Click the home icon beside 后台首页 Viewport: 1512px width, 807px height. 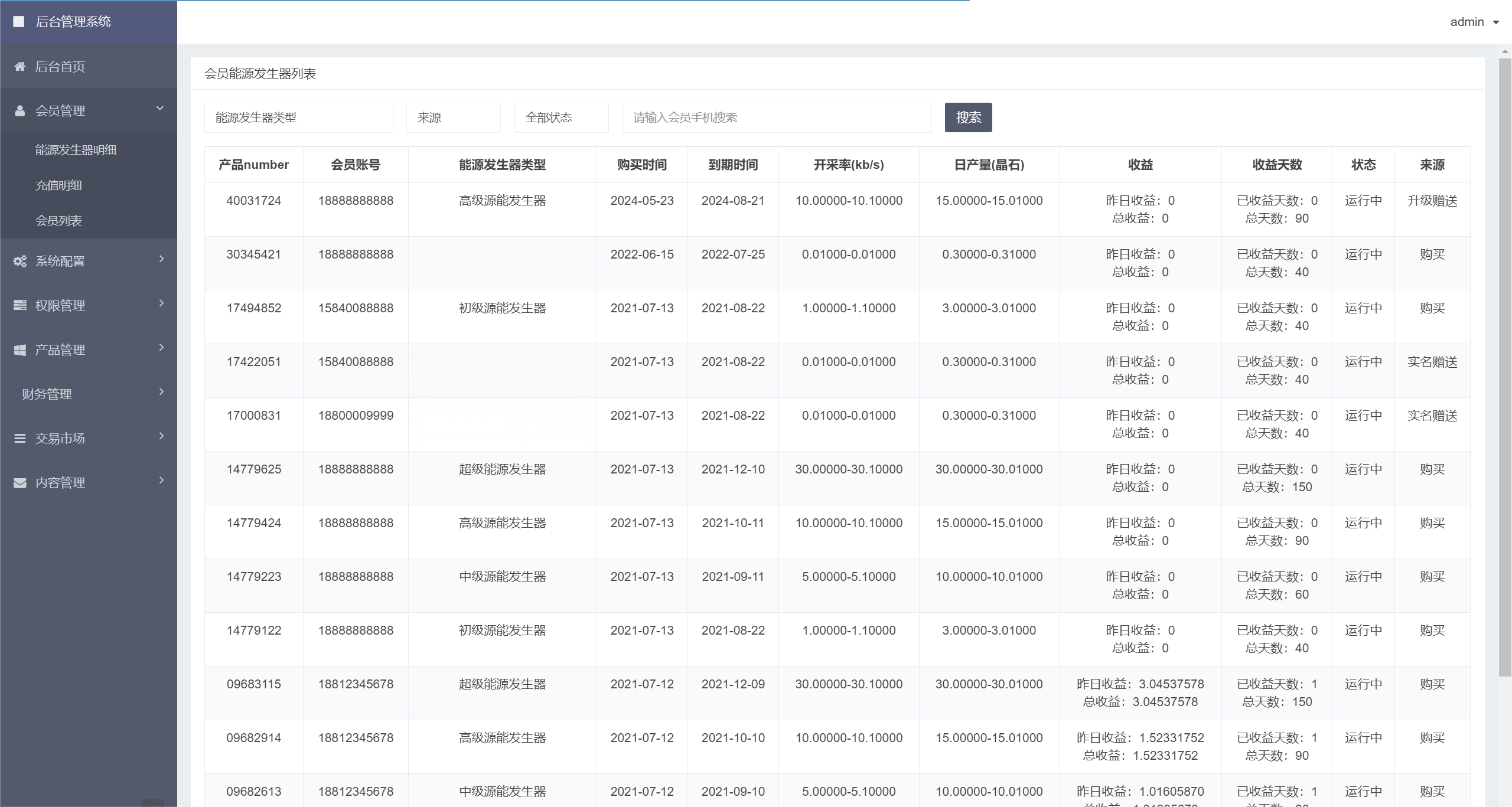pyautogui.click(x=20, y=67)
